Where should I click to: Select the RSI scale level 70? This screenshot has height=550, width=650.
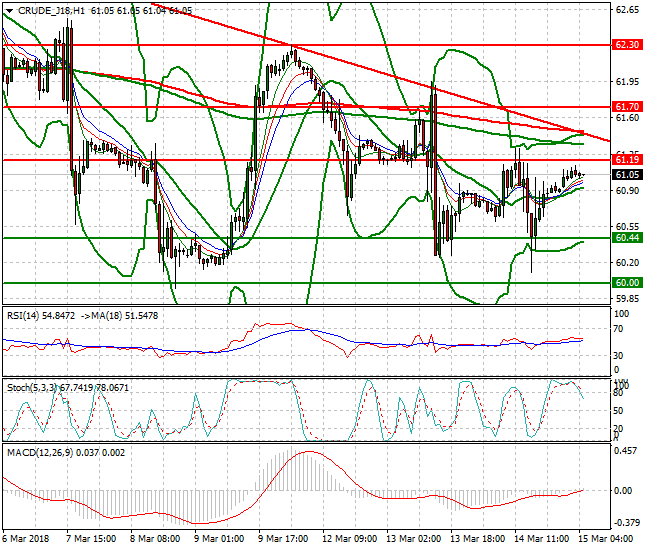[618, 329]
